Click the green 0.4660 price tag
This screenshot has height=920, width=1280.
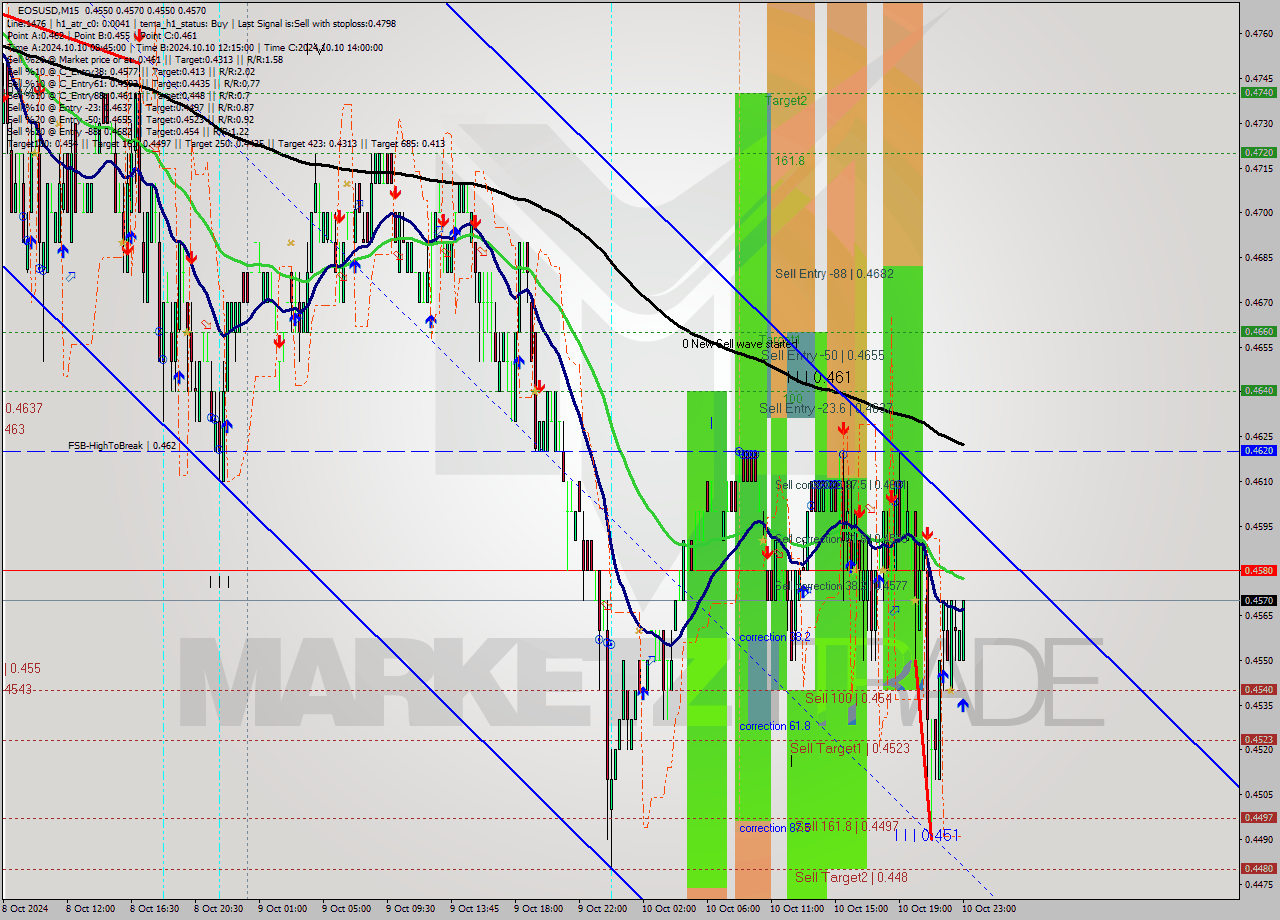[x=1257, y=331]
